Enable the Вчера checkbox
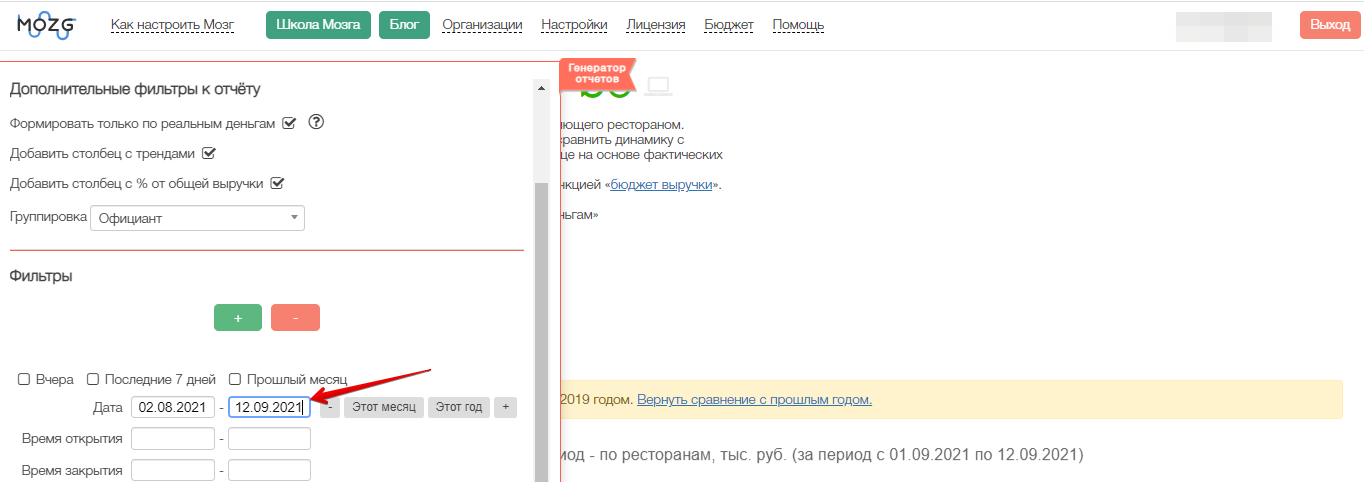 click(x=24, y=380)
